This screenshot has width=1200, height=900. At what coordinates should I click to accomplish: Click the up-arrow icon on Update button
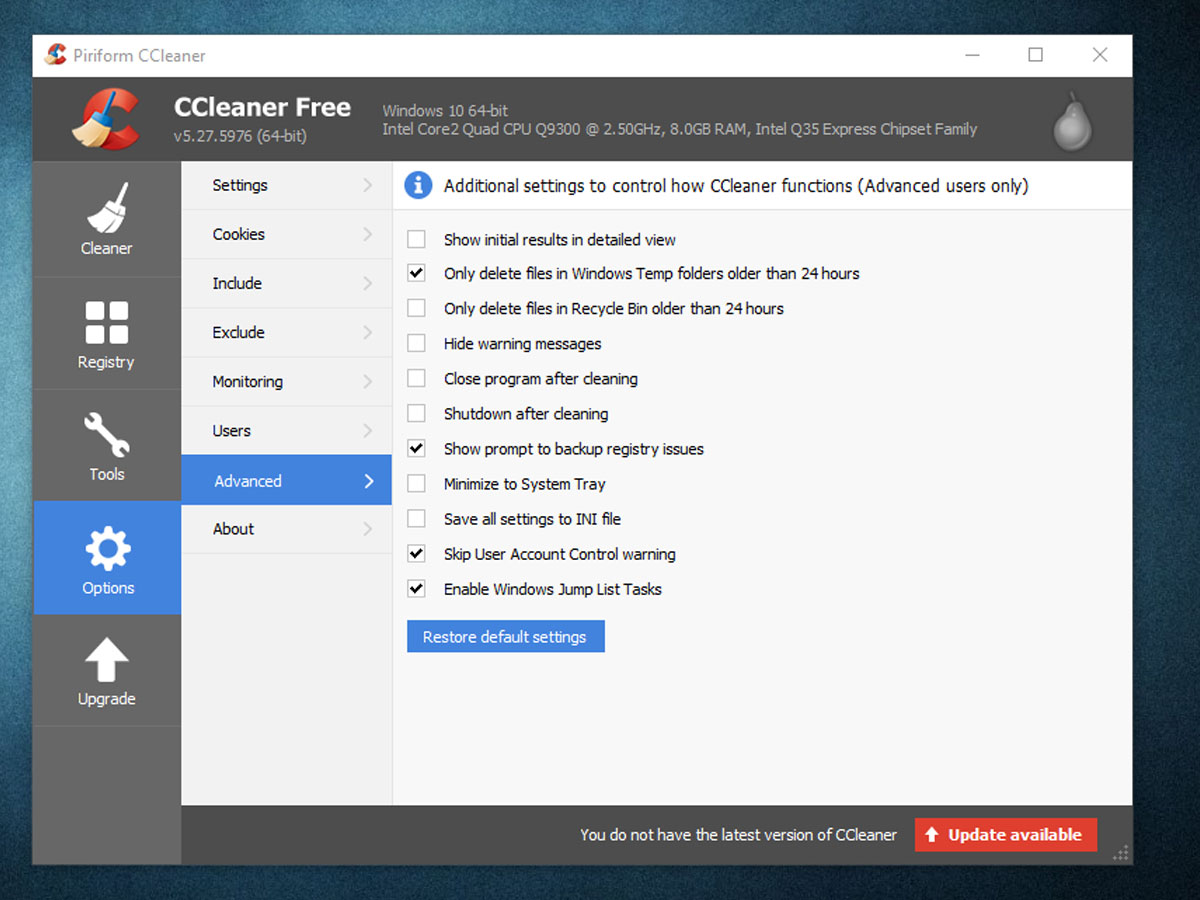tap(931, 835)
